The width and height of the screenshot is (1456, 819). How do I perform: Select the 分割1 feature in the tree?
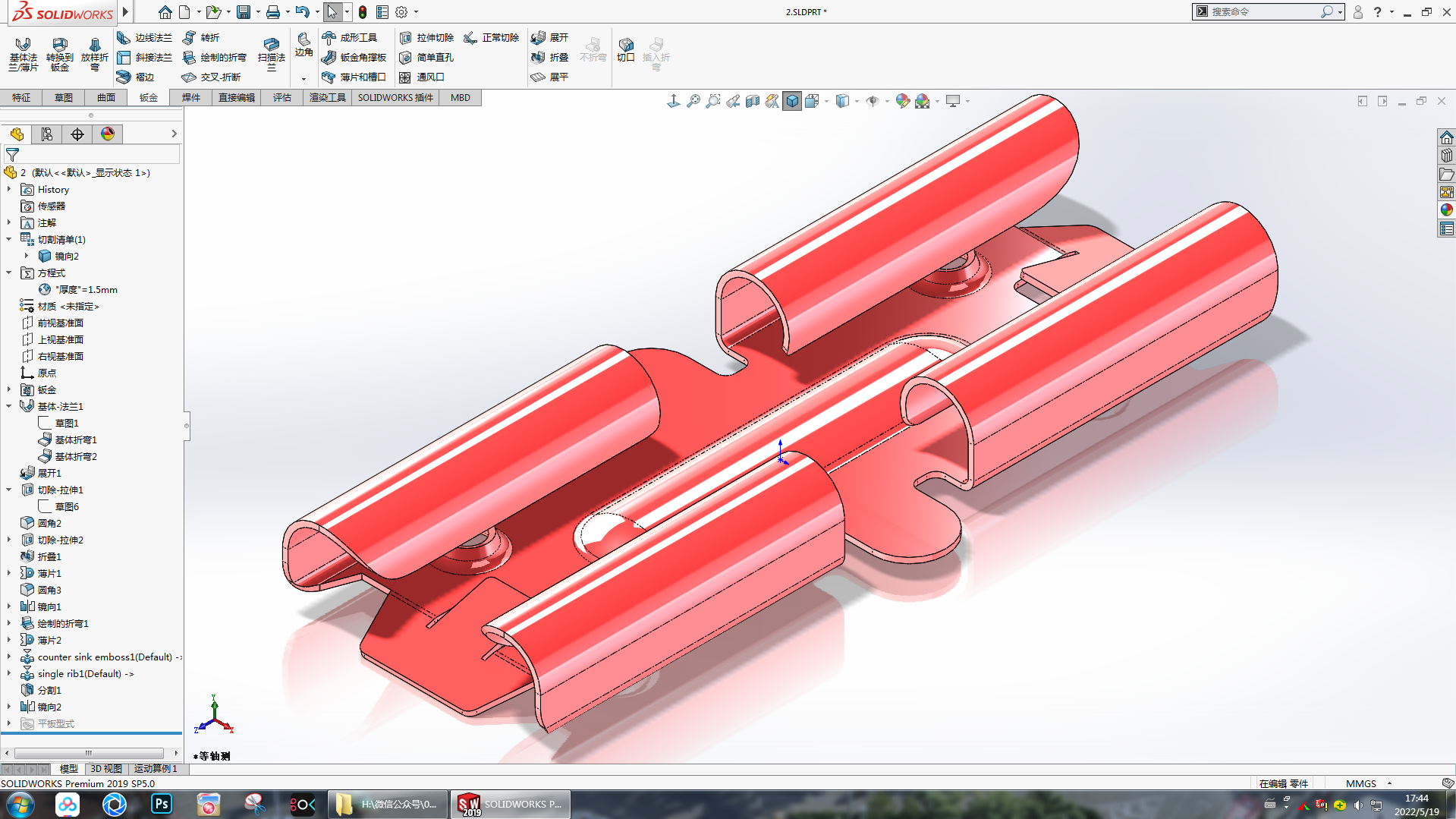coord(41,690)
